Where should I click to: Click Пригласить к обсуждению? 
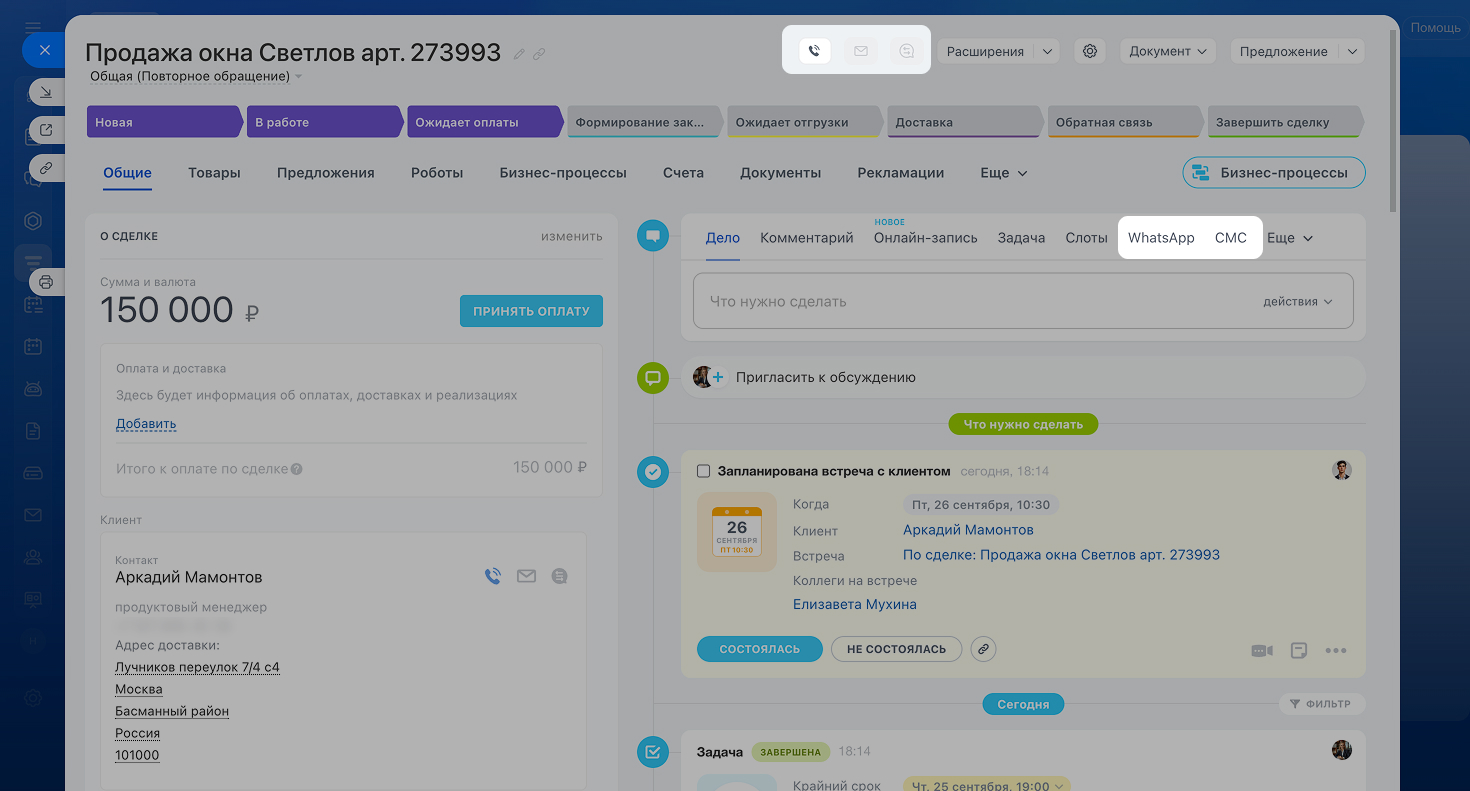[x=826, y=378]
